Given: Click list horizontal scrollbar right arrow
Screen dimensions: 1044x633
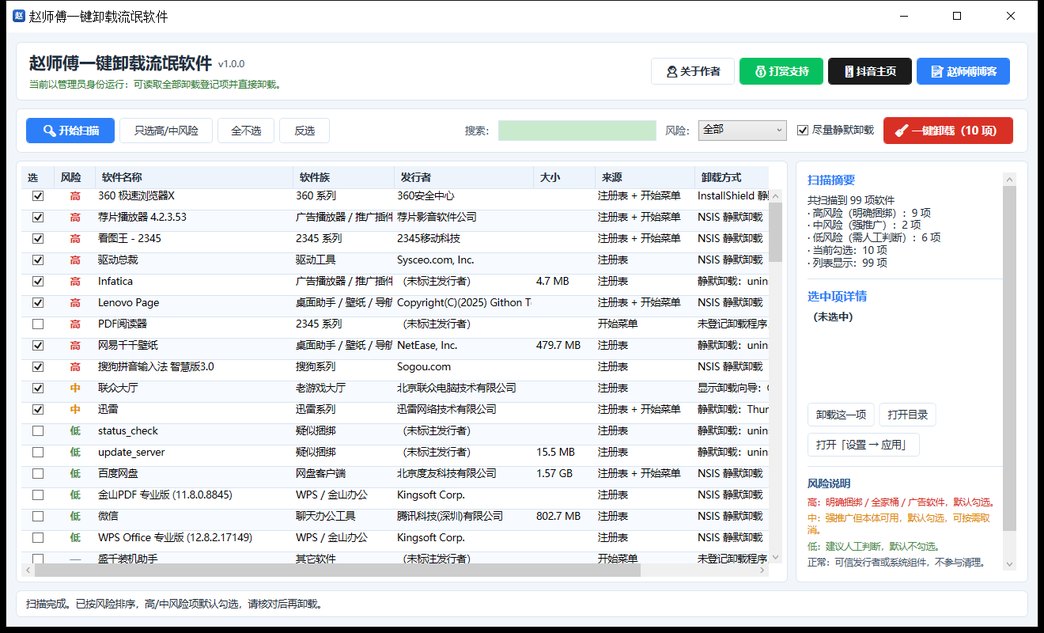Looking at the screenshot, I should (762, 570).
